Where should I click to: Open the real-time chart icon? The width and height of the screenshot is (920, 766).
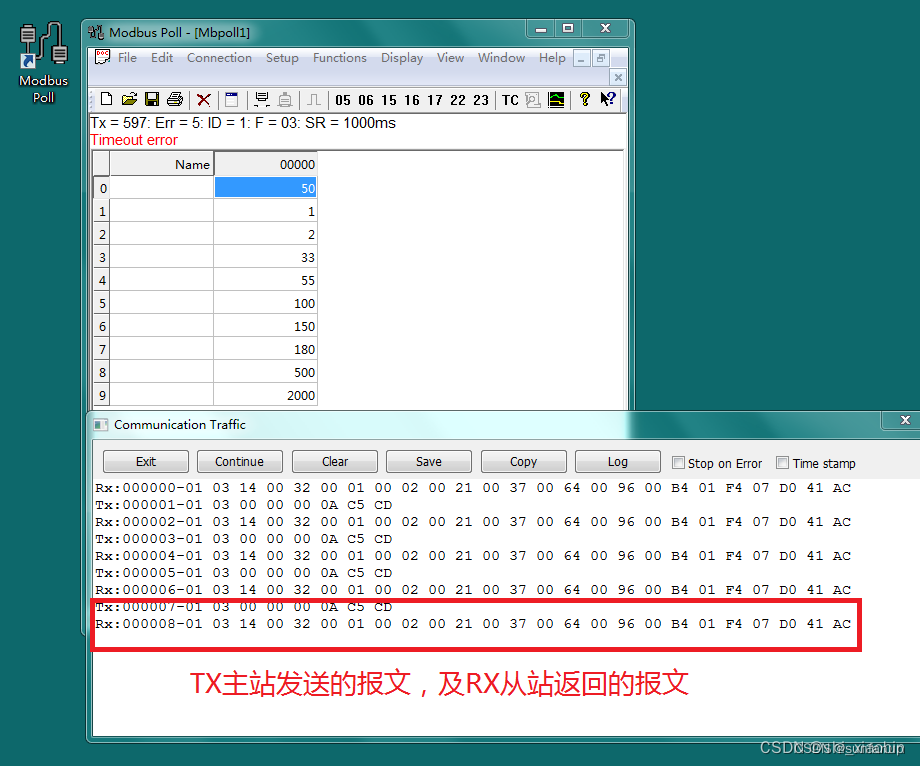[556, 100]
